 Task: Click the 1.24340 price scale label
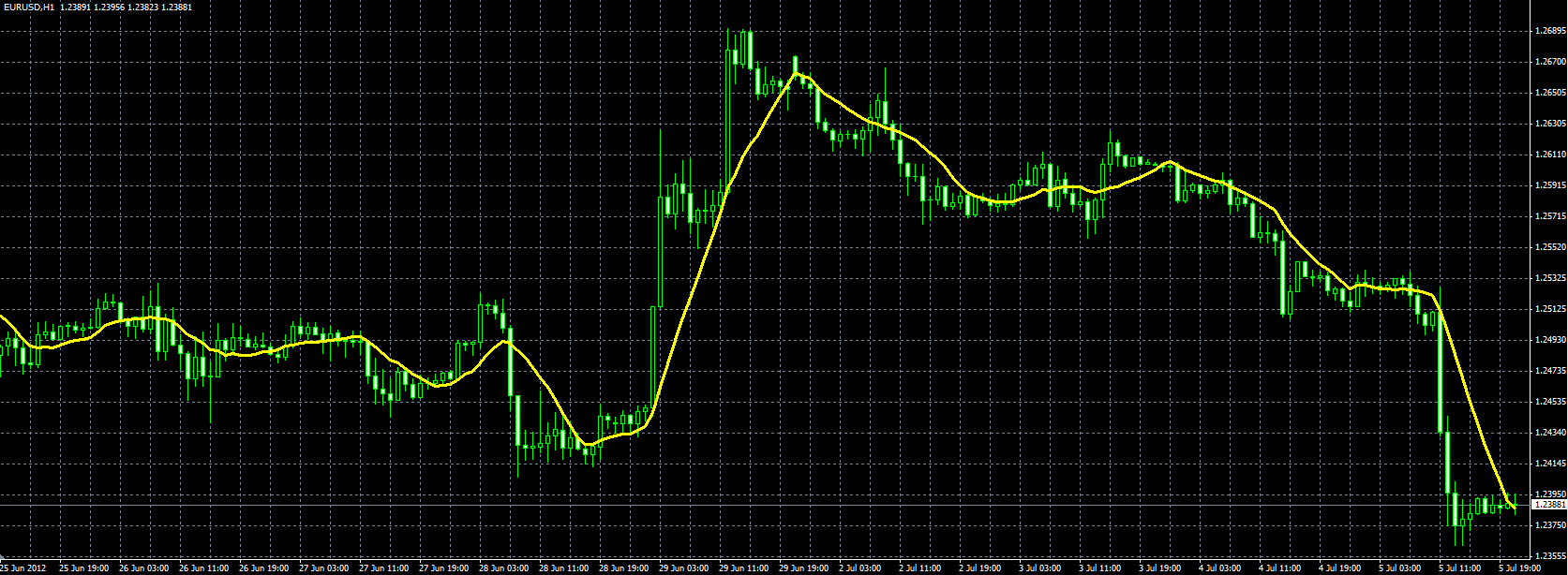click(x=1550, y=433)
